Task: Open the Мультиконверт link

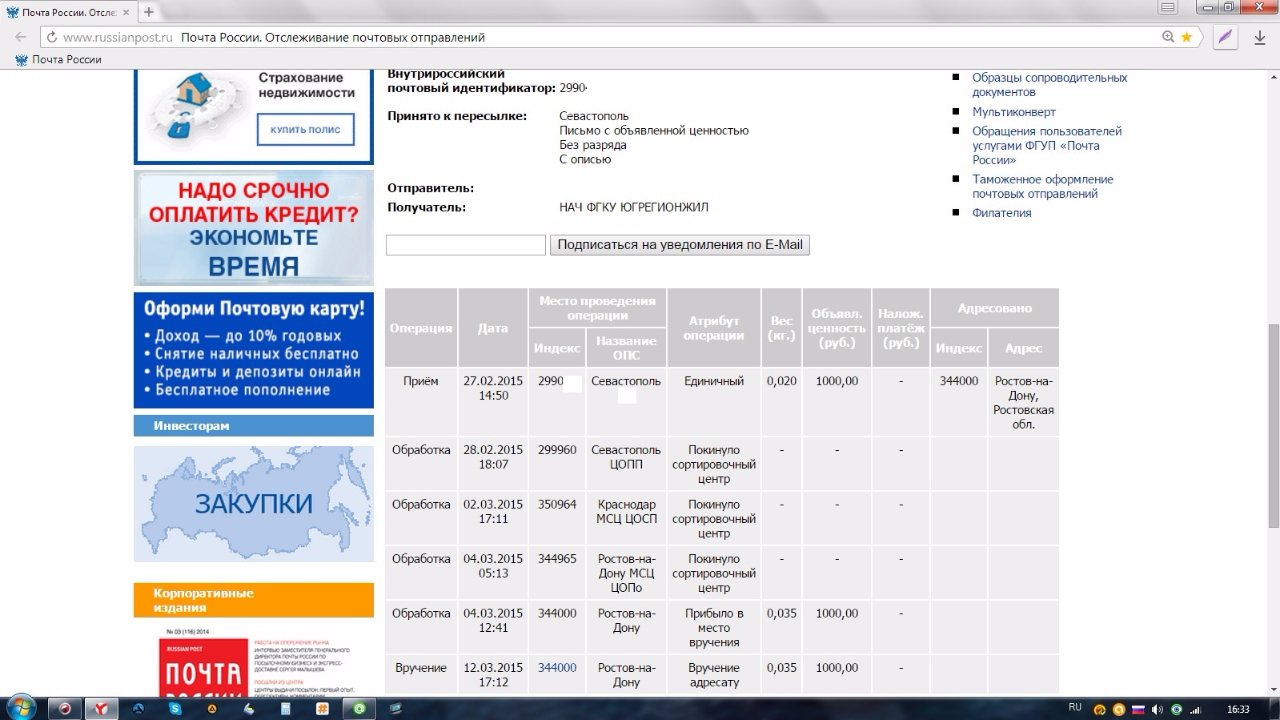Action: (x=1013, y=112)
